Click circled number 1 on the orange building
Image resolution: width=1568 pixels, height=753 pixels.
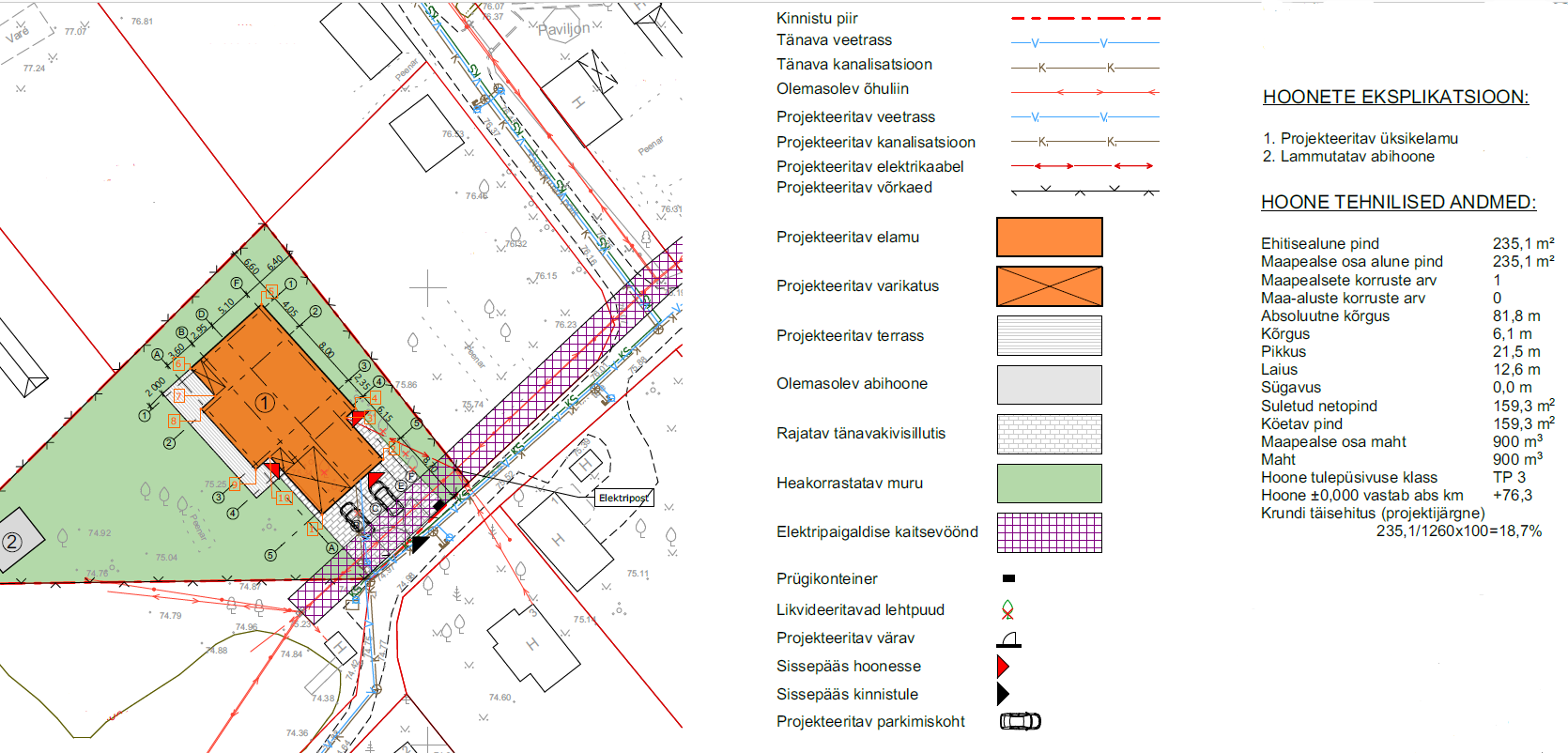[265, 403]
